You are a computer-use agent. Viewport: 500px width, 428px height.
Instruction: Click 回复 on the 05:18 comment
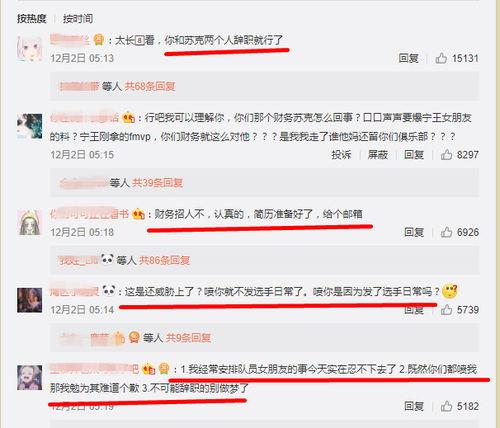[414, 232]
